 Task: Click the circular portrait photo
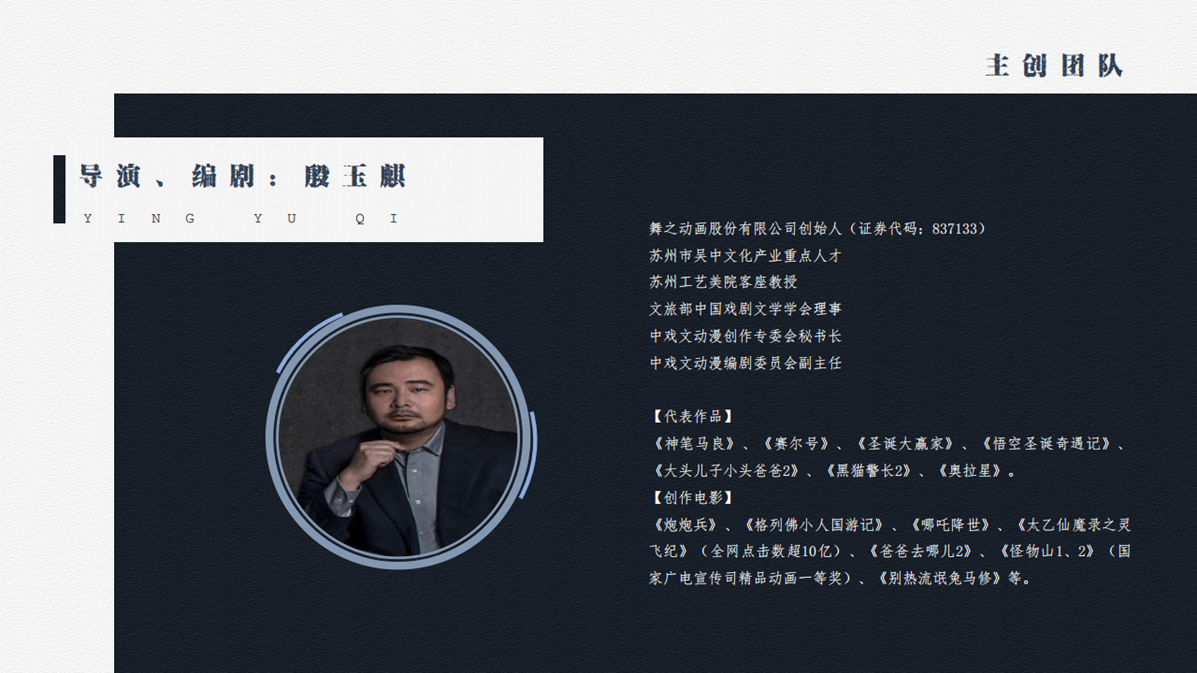point(398,436)
